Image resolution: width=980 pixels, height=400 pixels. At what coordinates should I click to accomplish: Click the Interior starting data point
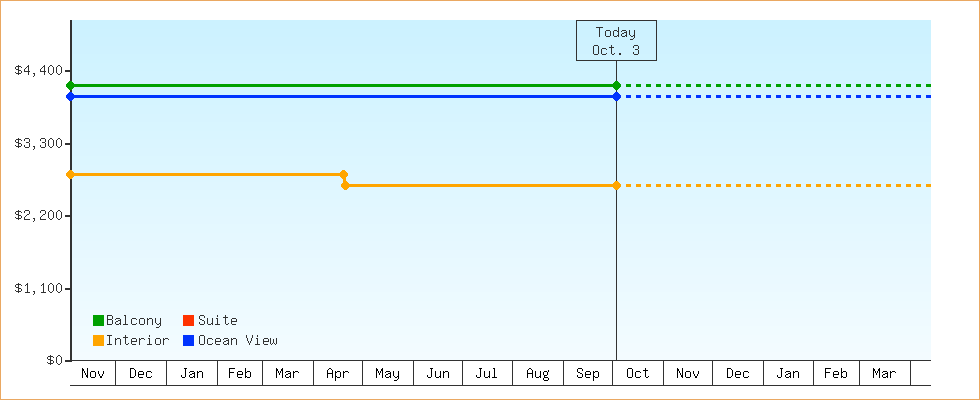pos(70,175)
